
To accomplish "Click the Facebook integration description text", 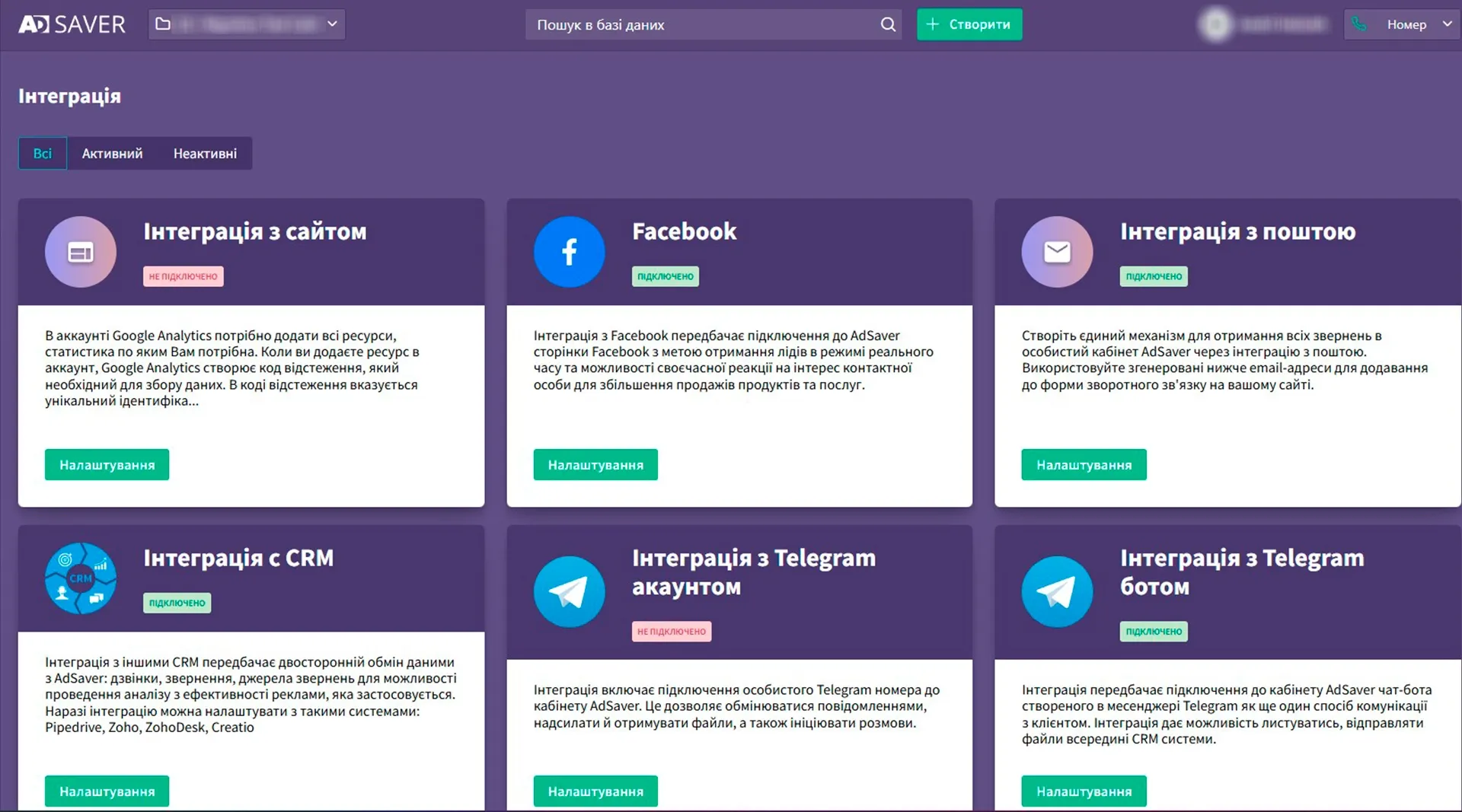I will point(733,360).
